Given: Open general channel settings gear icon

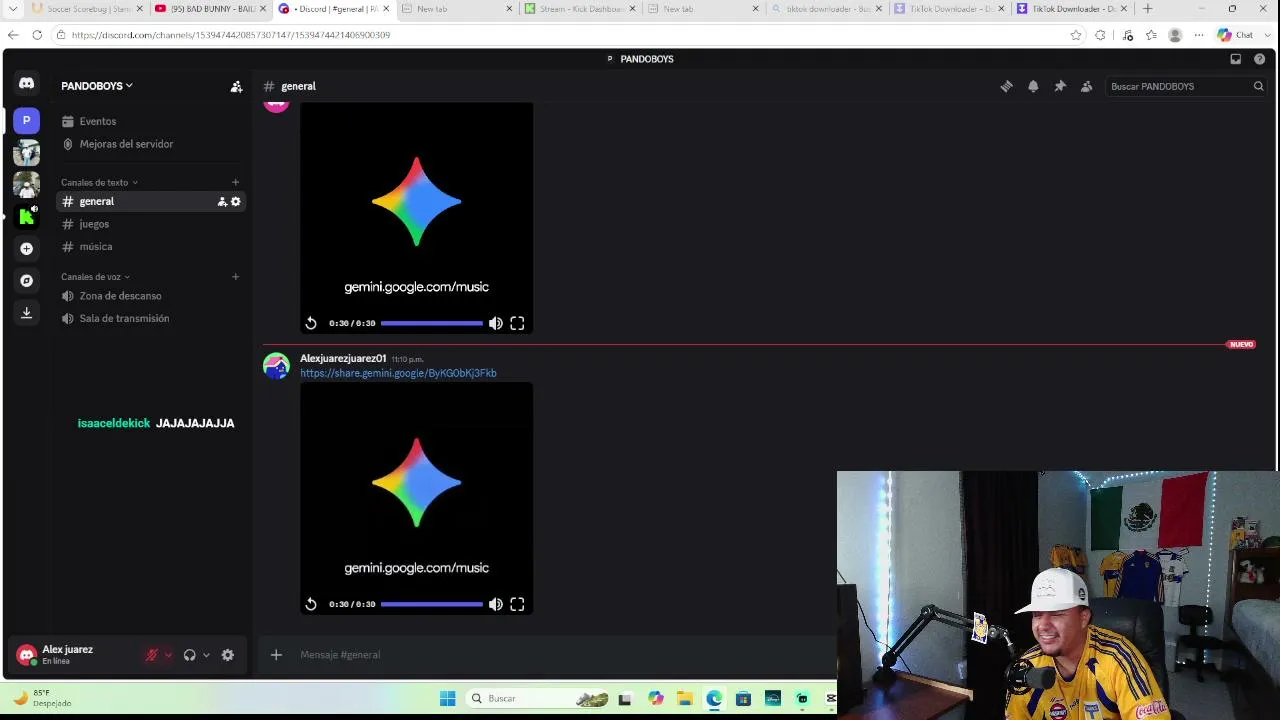Looking at the screenshot, I should click(x=236, y=202).
